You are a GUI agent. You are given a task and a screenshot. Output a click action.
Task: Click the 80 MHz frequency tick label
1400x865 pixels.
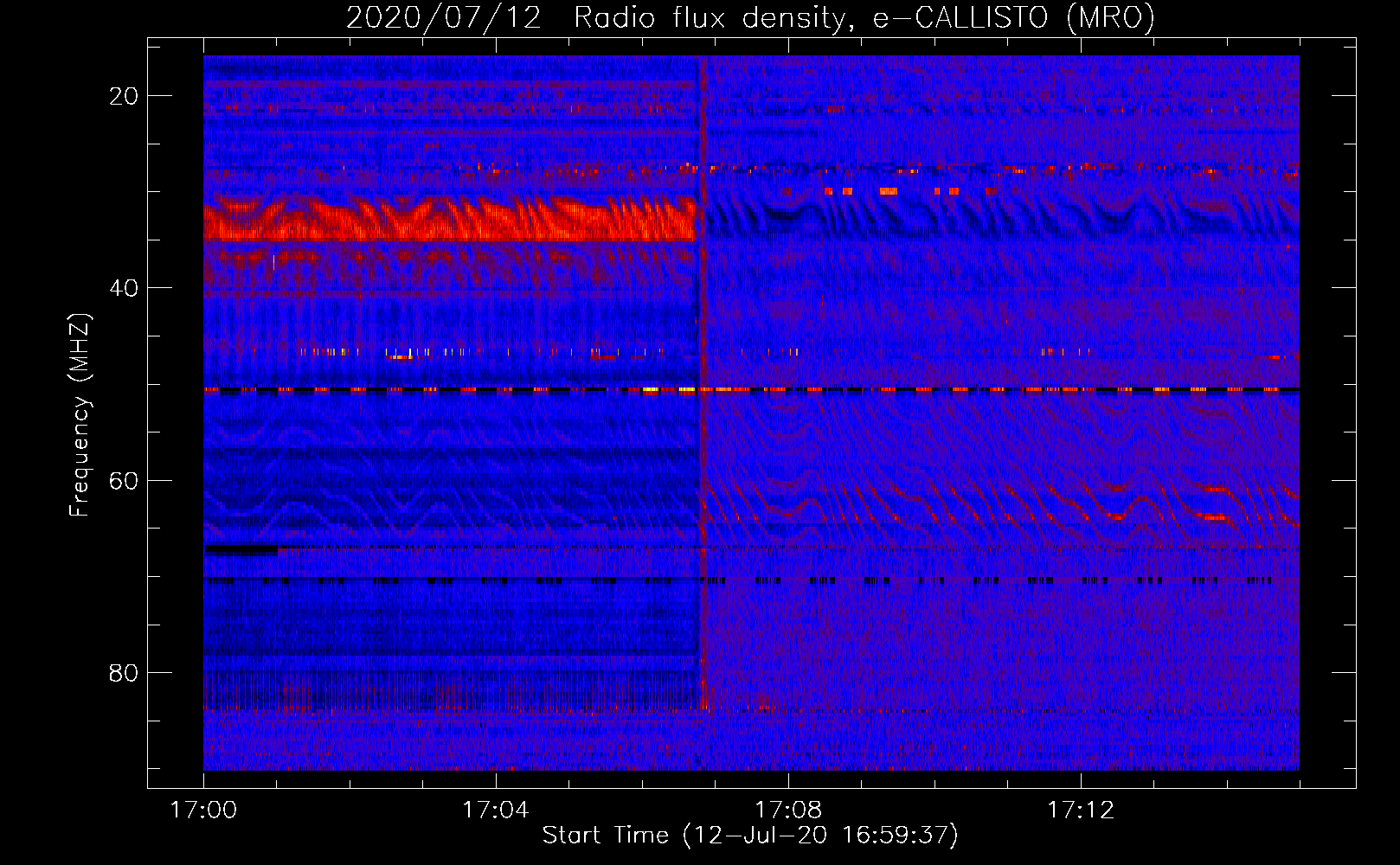(x=124, y=672)
